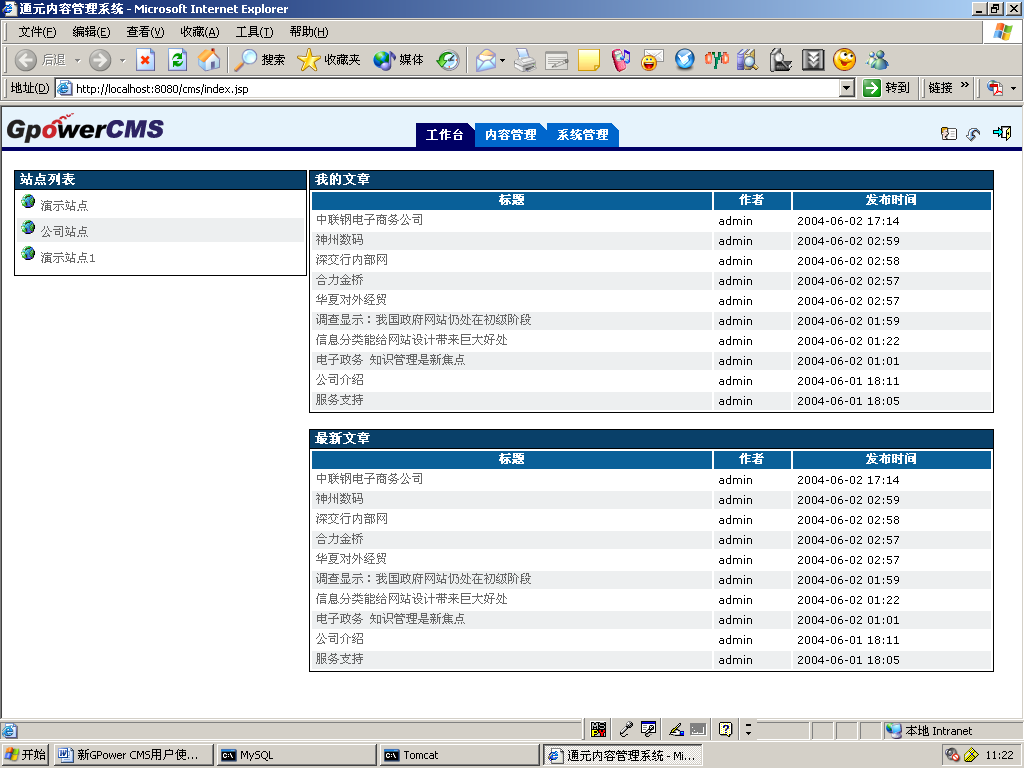Image resolution: width=1024 pixels, height=768 pixels.
Task: Click the stop (red X) toolbar icon
Action: click(x=147, y=60)
